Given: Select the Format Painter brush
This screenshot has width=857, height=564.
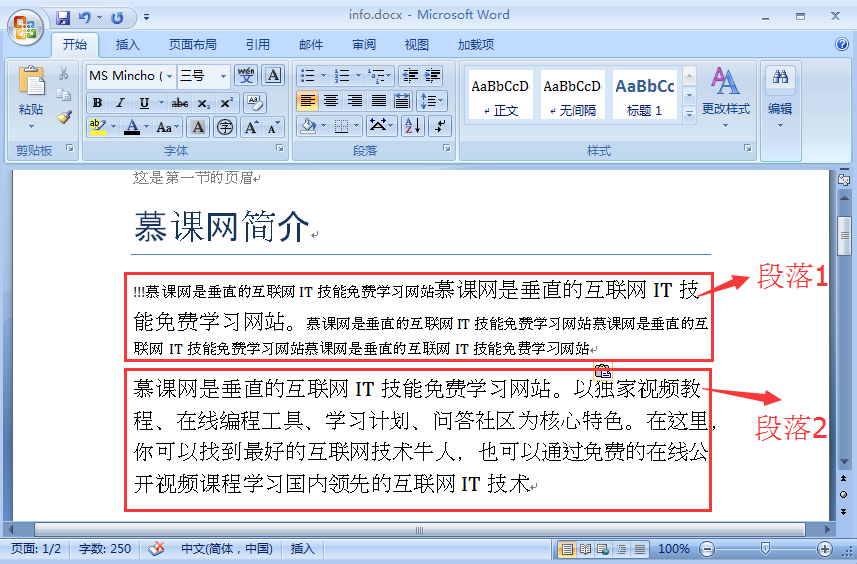Looking at the screenshot, I should 64,116.
